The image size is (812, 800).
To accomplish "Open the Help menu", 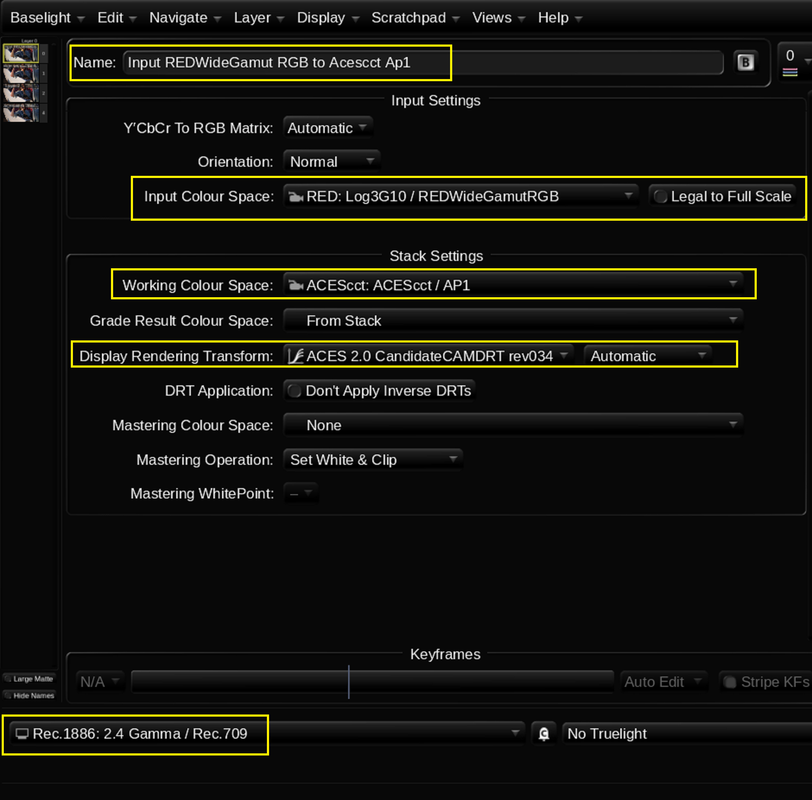I will [559, 18].
